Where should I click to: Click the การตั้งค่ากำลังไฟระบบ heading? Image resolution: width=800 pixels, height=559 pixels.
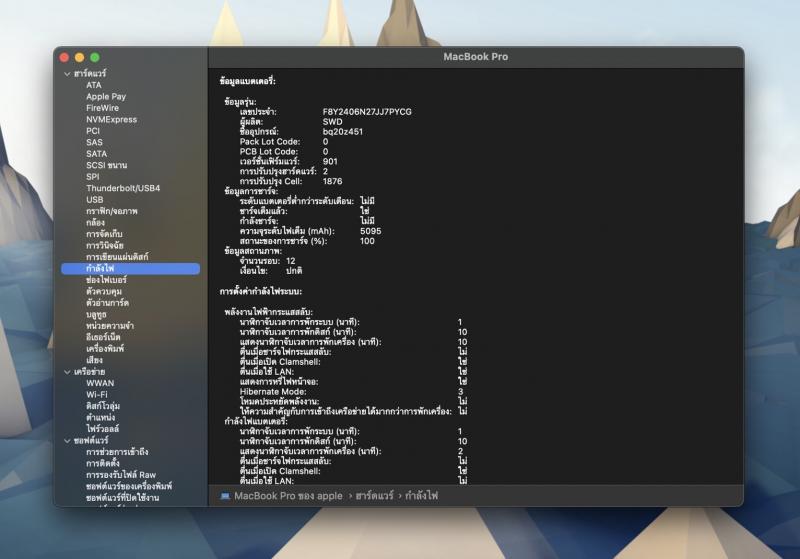pyautogui.click(x=261, y=292)
